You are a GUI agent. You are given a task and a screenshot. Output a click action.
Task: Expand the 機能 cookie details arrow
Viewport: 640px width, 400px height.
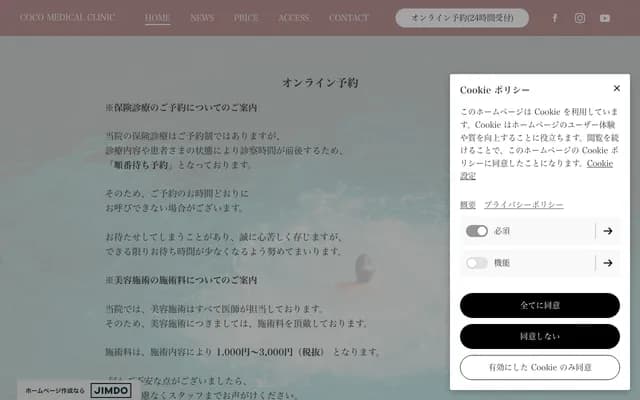[607, 263]
